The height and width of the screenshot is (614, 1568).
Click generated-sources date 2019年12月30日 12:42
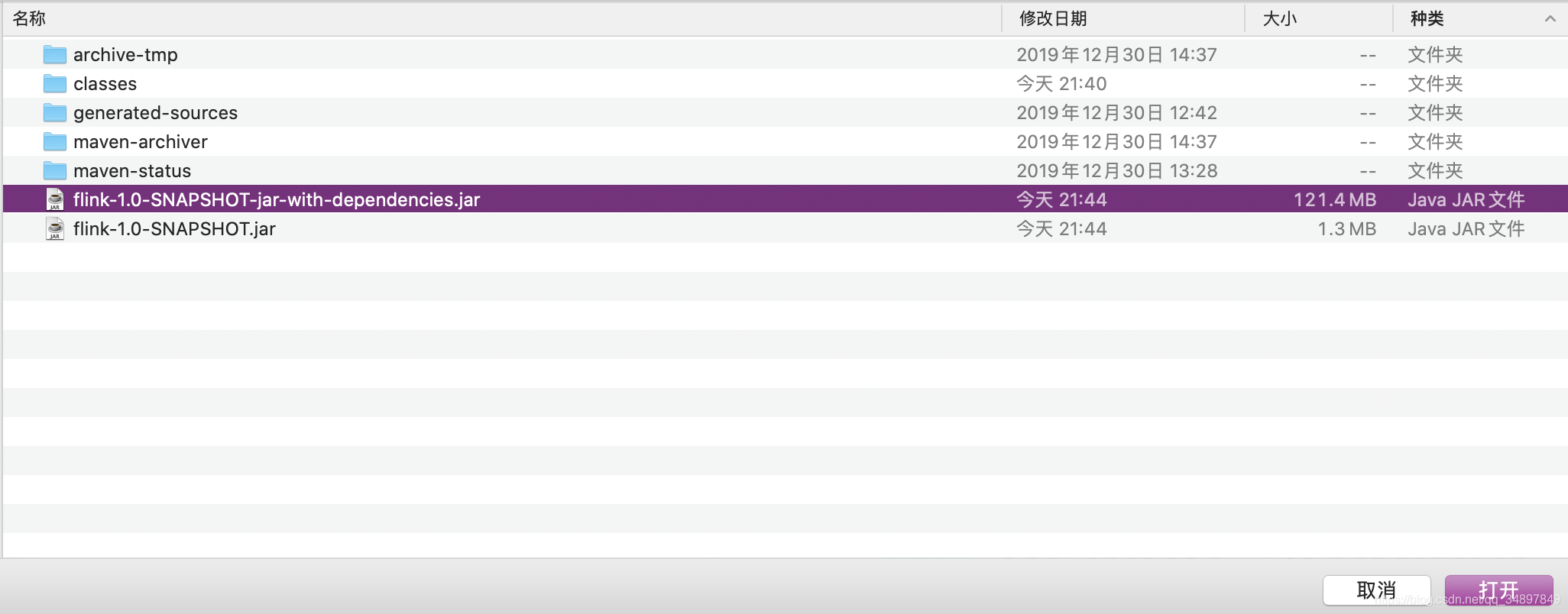1116,112
